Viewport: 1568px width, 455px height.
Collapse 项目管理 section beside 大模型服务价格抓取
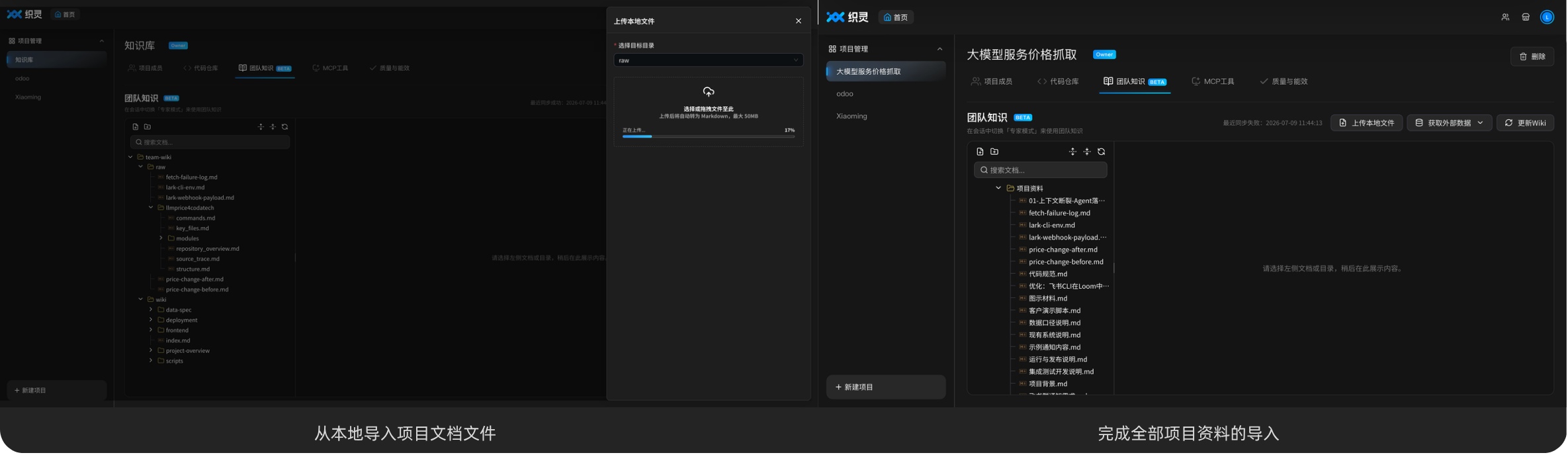point(939,49)
